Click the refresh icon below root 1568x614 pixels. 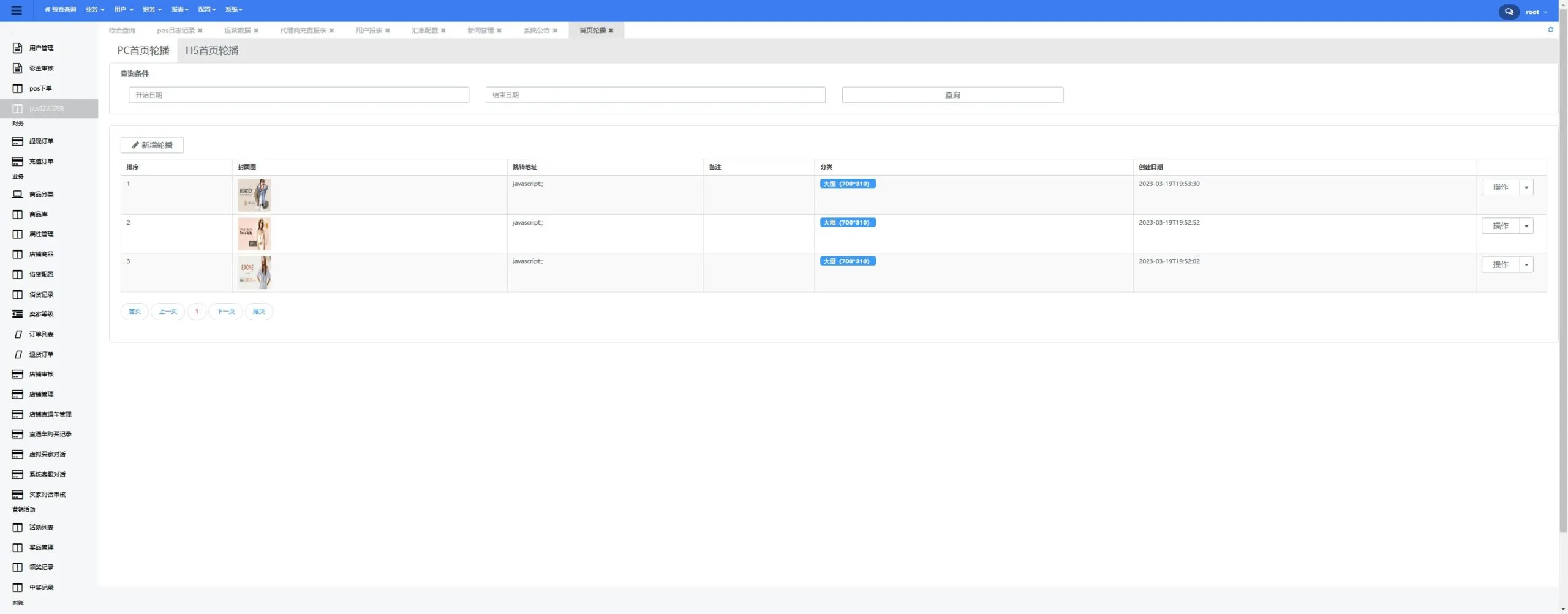click(x=1550, y=29)
